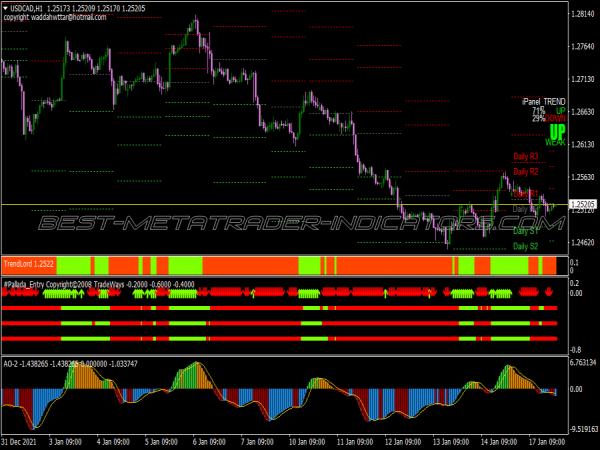The height and width of the screenshot is (450, 600).
Task: Select the iPanel TREND heading
Action: pos(544,102)
